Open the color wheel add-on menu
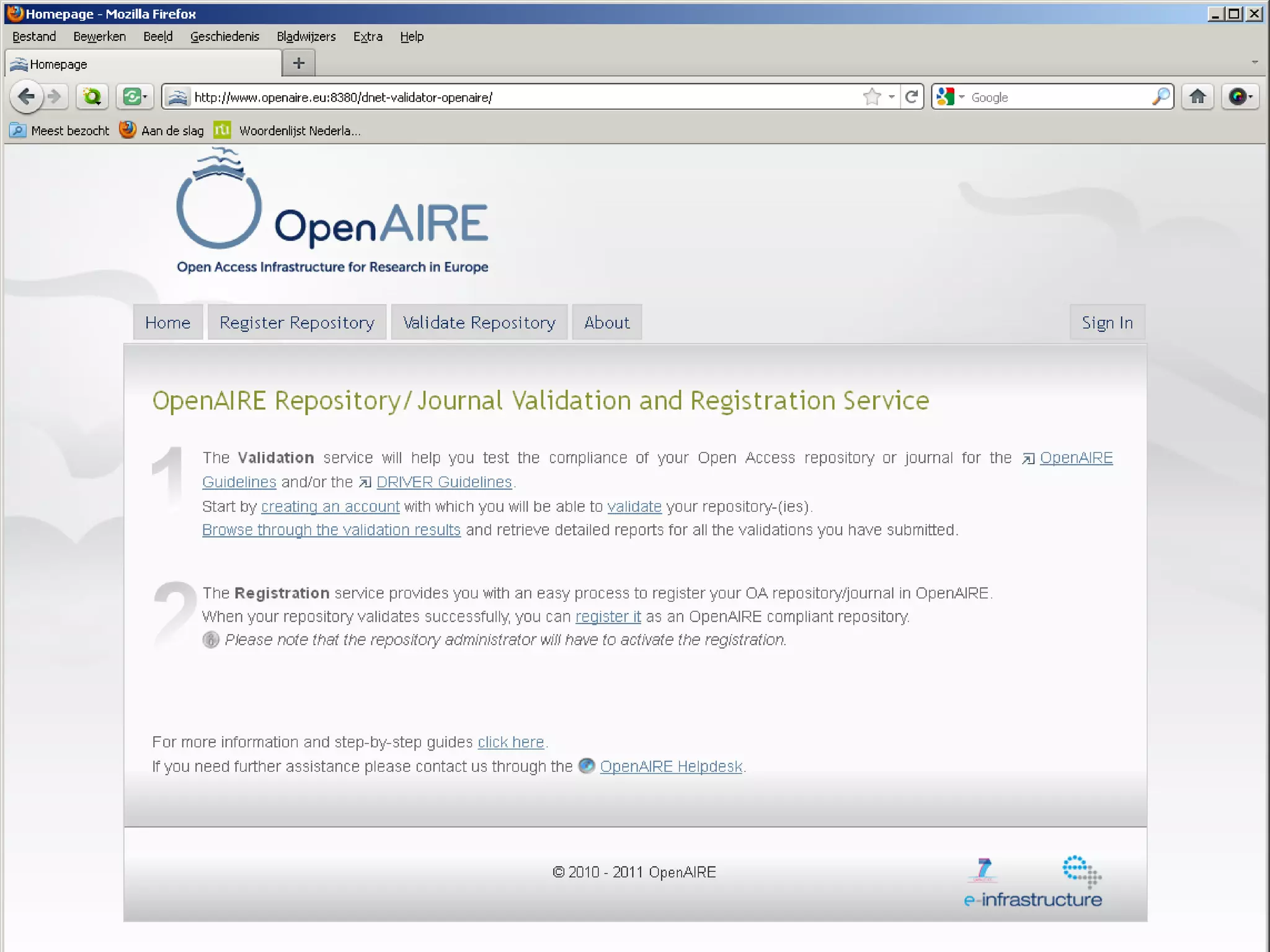Image resolution: width=1270 pixels, height=952 pixels. 1240,97
